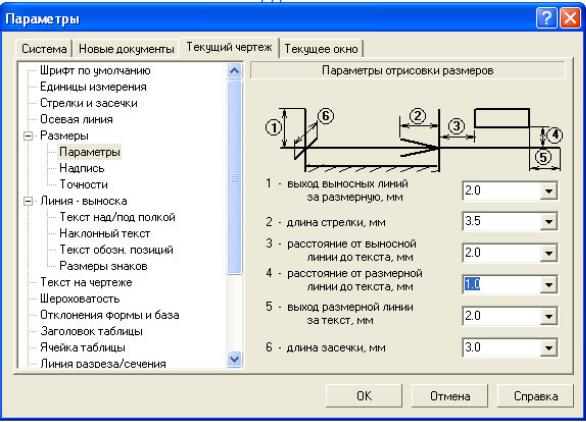Open Стрелки и засечки settings

tap(89, 103)
